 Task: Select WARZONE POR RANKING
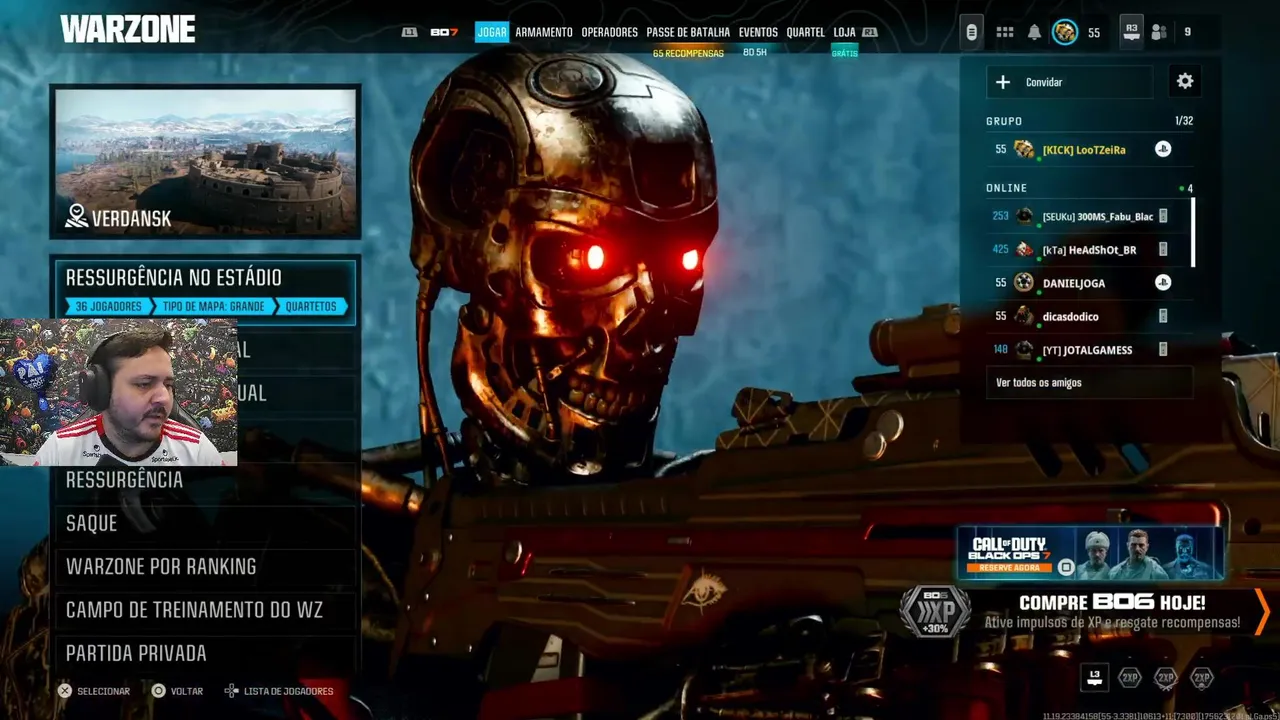[205, 566]
